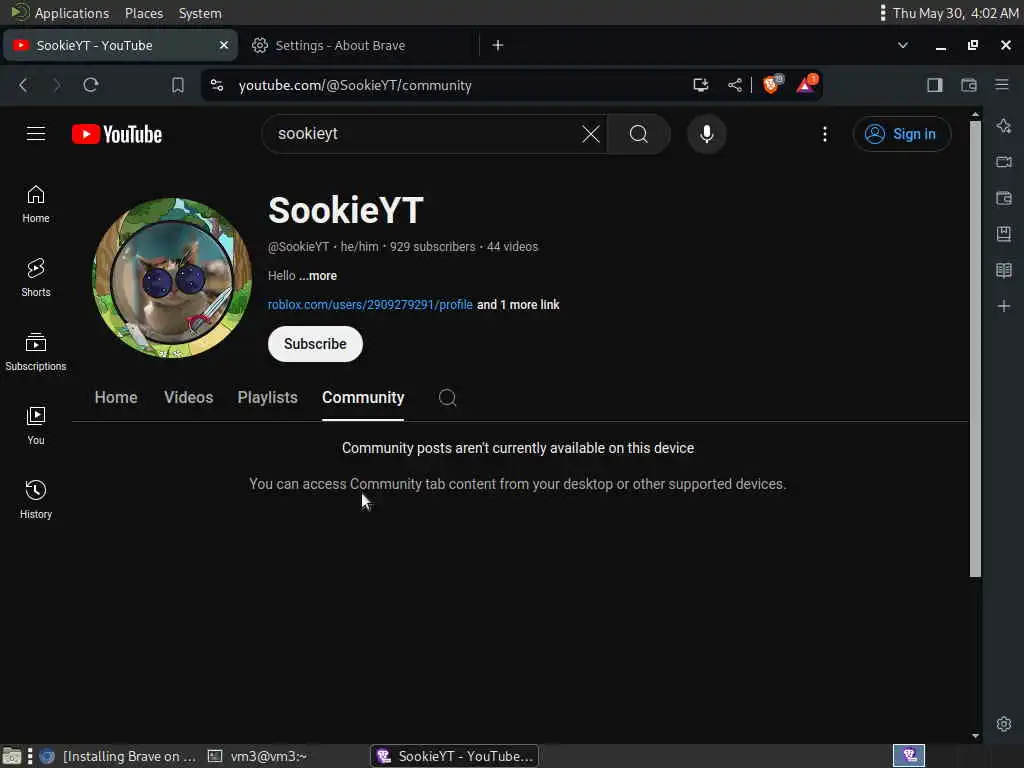Subscribe to SookieYT channel
This screenshot has width=1024, height=768.
coord(315,344)
